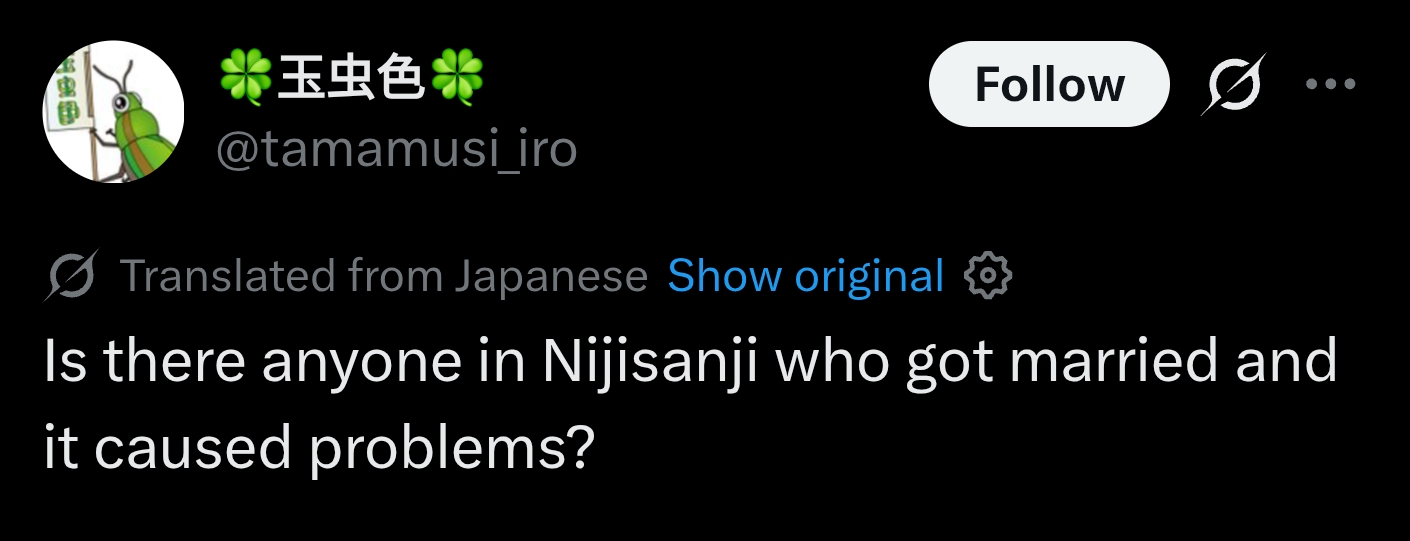
Task: Click the right clover emoji in name
Action: tap(457, 79)
